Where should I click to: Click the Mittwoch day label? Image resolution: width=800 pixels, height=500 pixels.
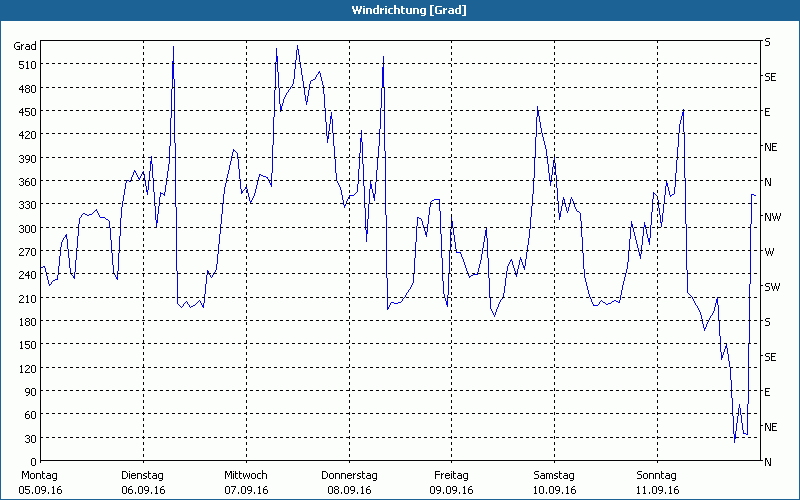tap(246, 476)
